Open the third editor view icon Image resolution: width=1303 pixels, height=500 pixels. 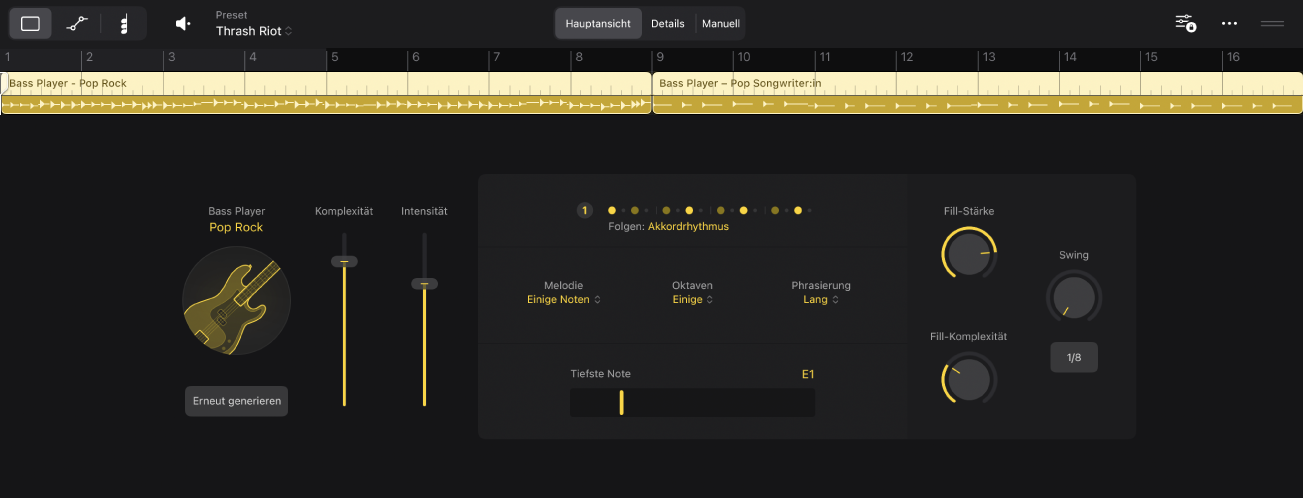(x=123, y=23)
